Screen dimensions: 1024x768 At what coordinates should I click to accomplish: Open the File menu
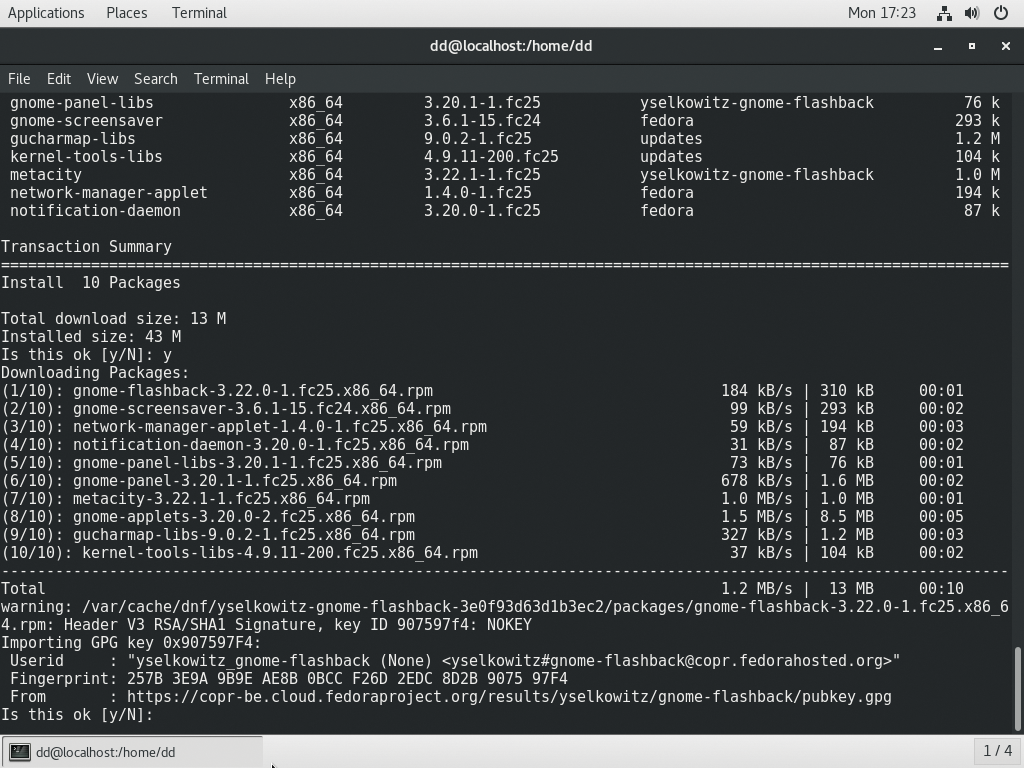coord(19,79)
